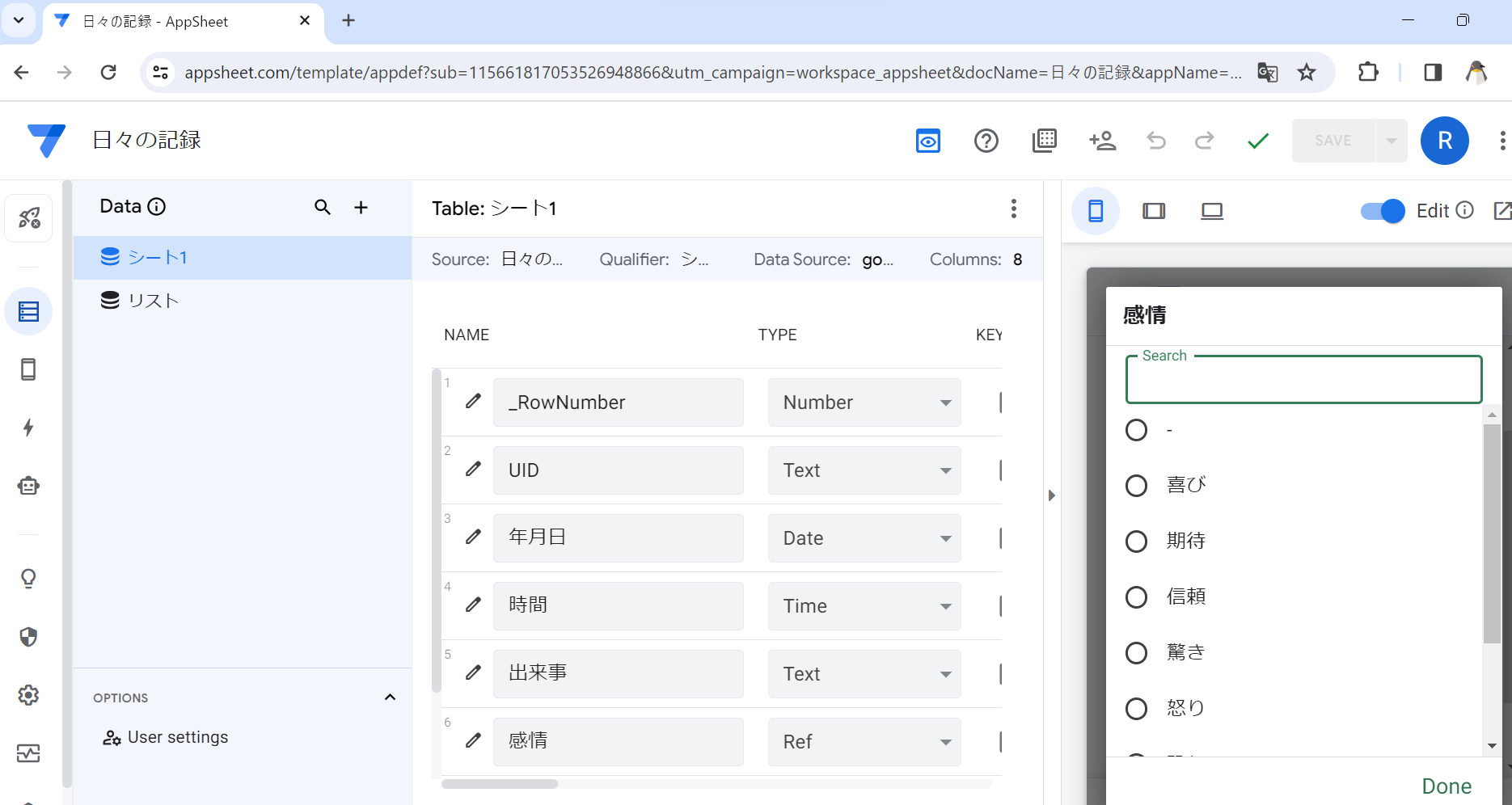The height and width of the screenshot is (805, 1512).
Task: Select the 喜び radio option
Action: click(x=1136, y=486)
